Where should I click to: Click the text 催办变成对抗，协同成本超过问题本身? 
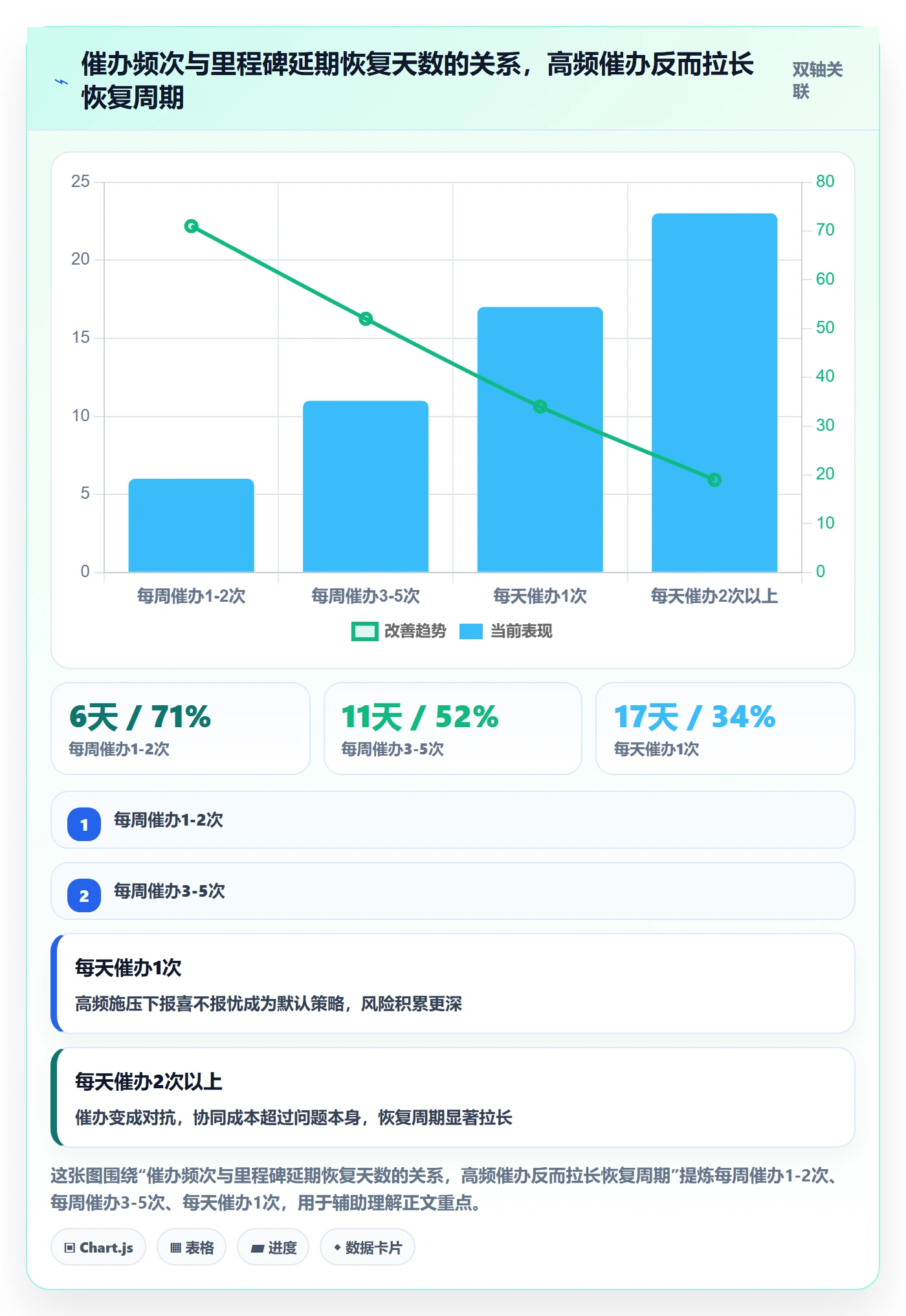(217, 1117)
